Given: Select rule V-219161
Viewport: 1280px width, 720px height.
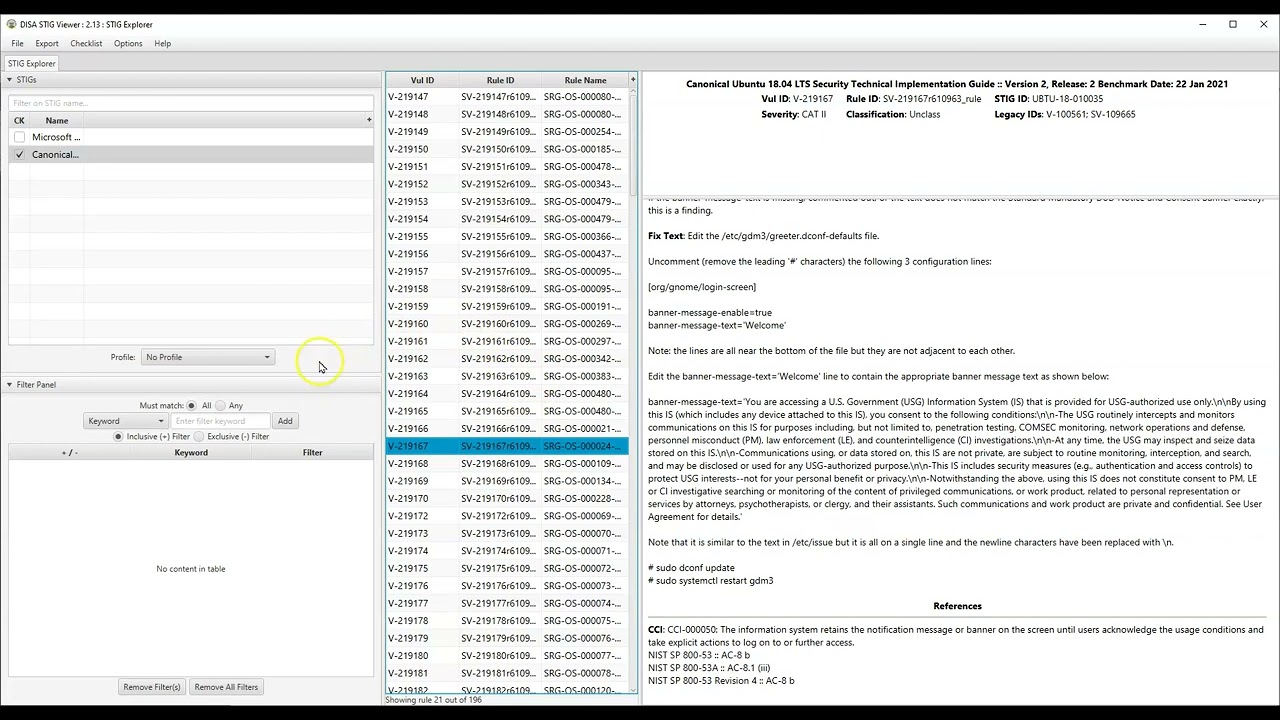Looking at the screenshot, I should click(x=508, y=341).
